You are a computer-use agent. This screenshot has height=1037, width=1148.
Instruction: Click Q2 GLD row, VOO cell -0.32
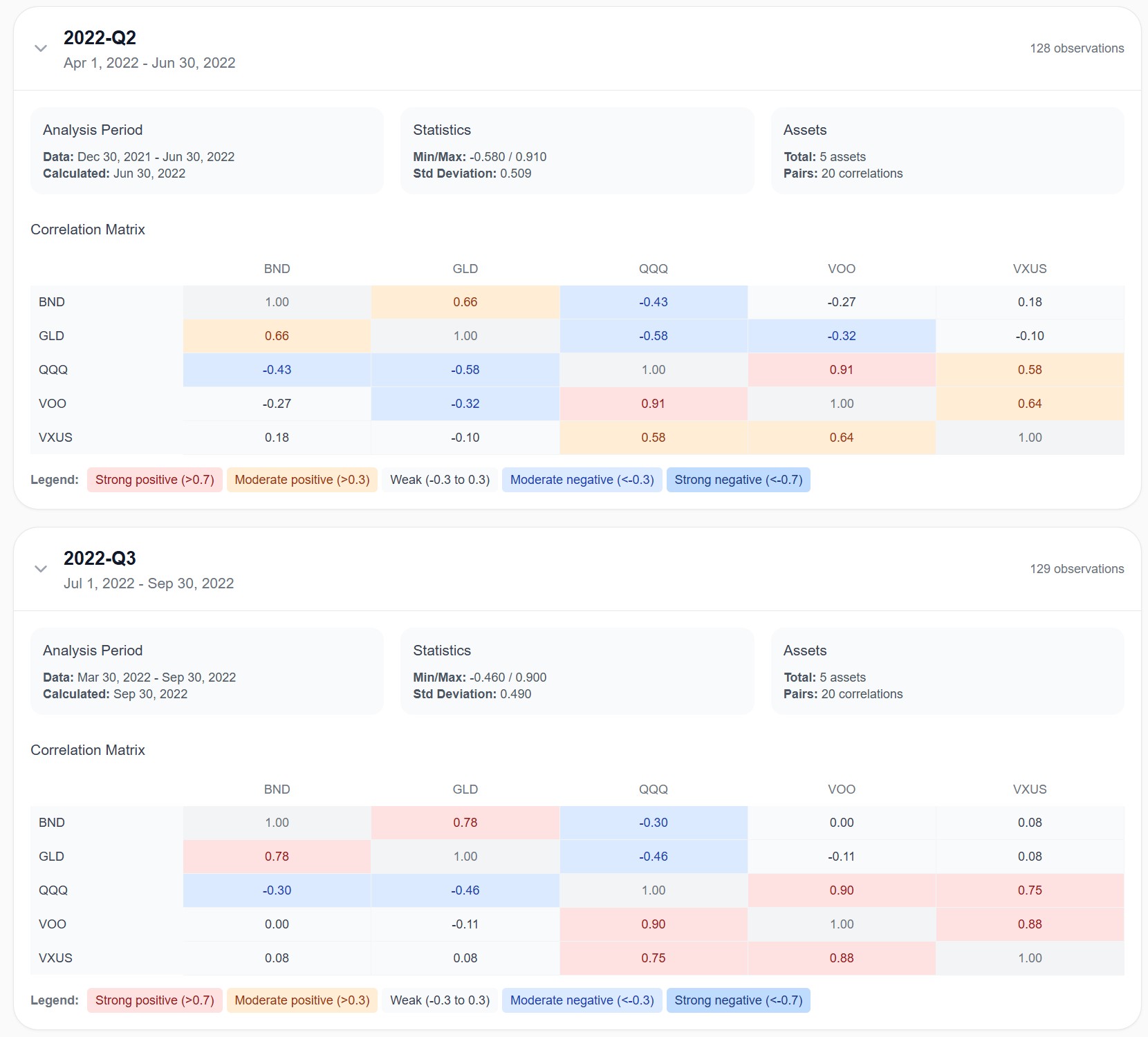(x=842, y=336)
